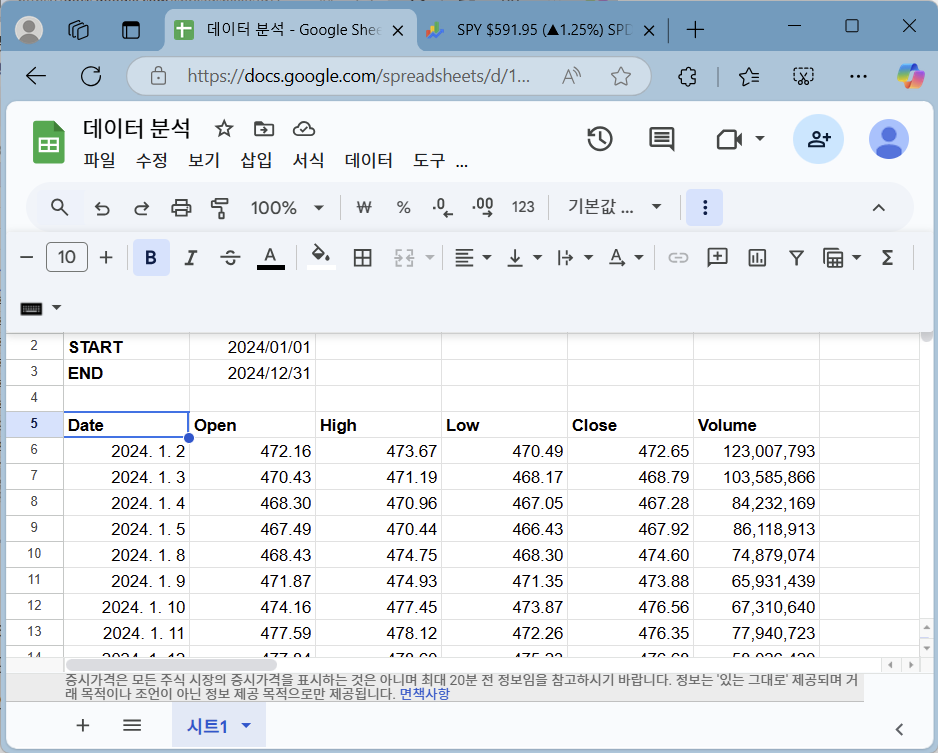The image size is (938, 753).
Task: Insert a chart
Action: (x=756, y=257)
